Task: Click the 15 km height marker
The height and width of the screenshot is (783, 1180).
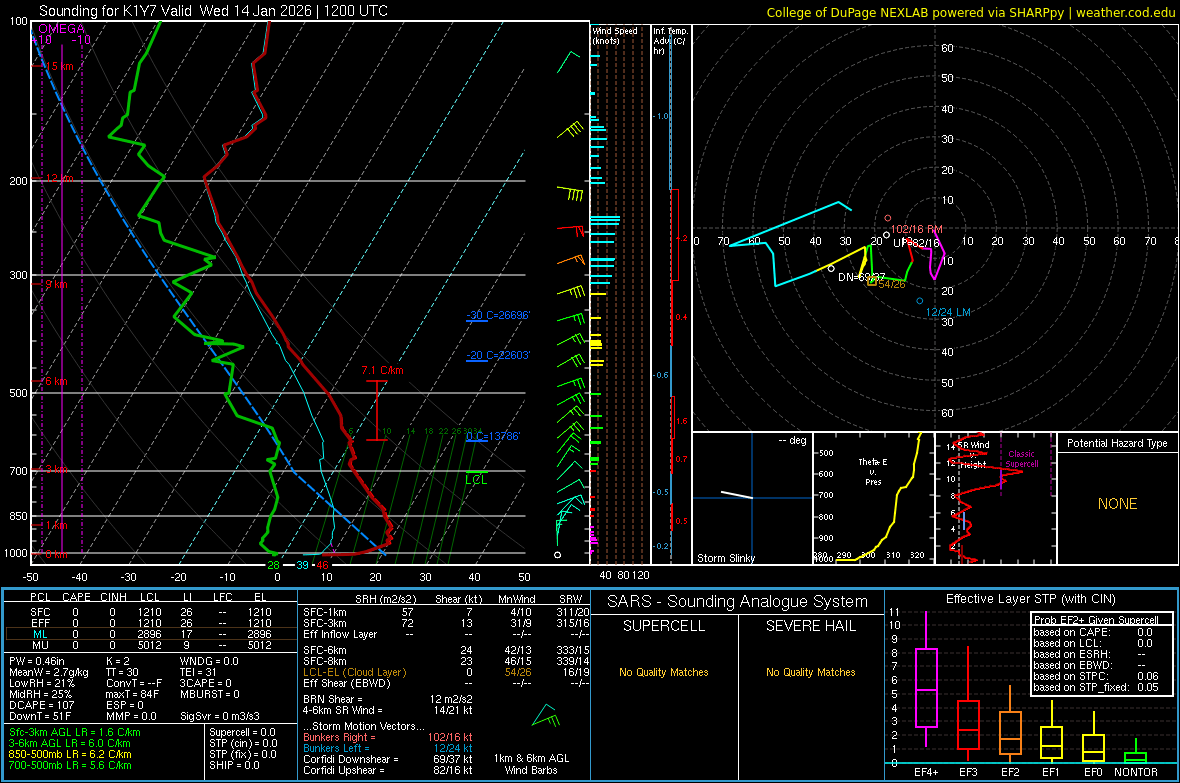Action: [59, 66]
